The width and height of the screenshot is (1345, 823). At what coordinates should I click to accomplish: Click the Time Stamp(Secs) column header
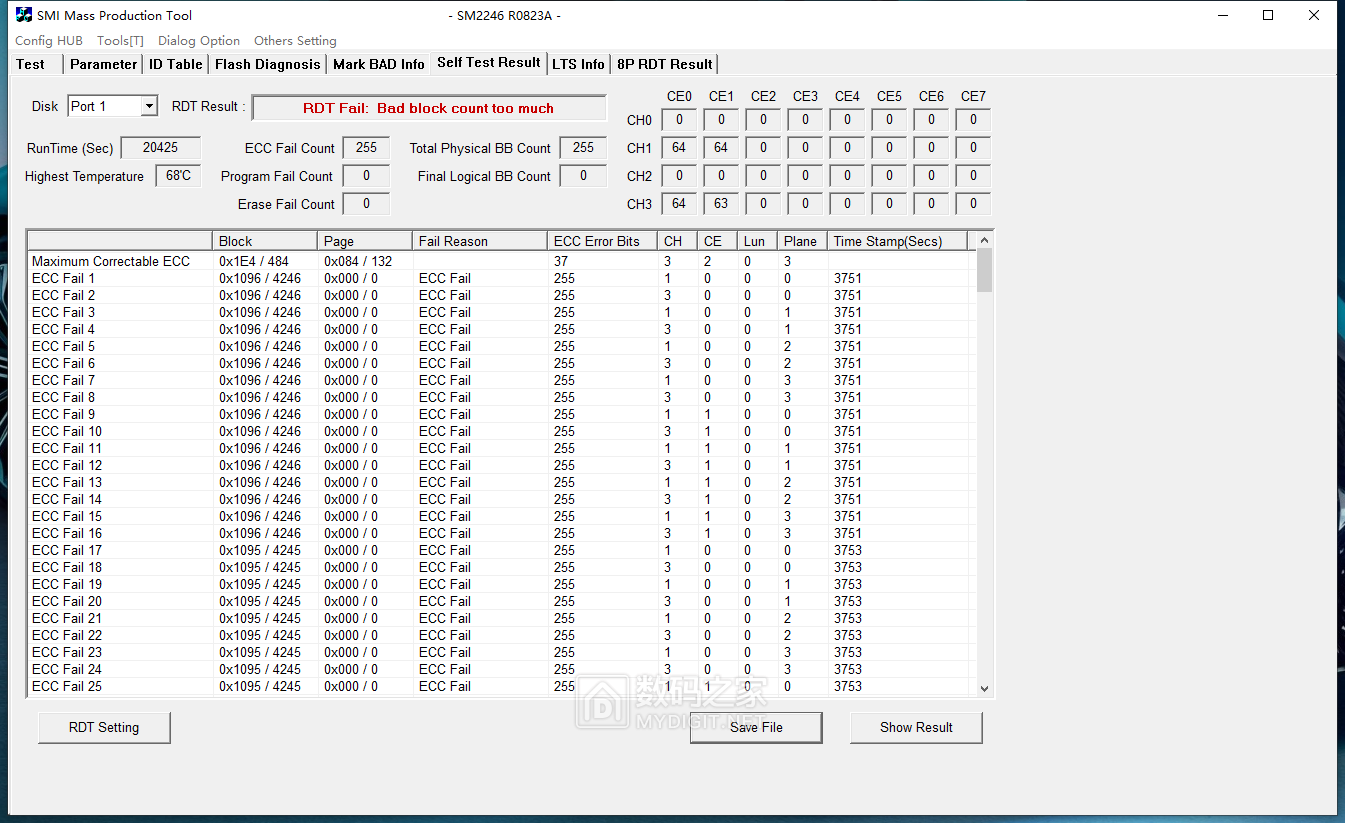click(899, 241)
